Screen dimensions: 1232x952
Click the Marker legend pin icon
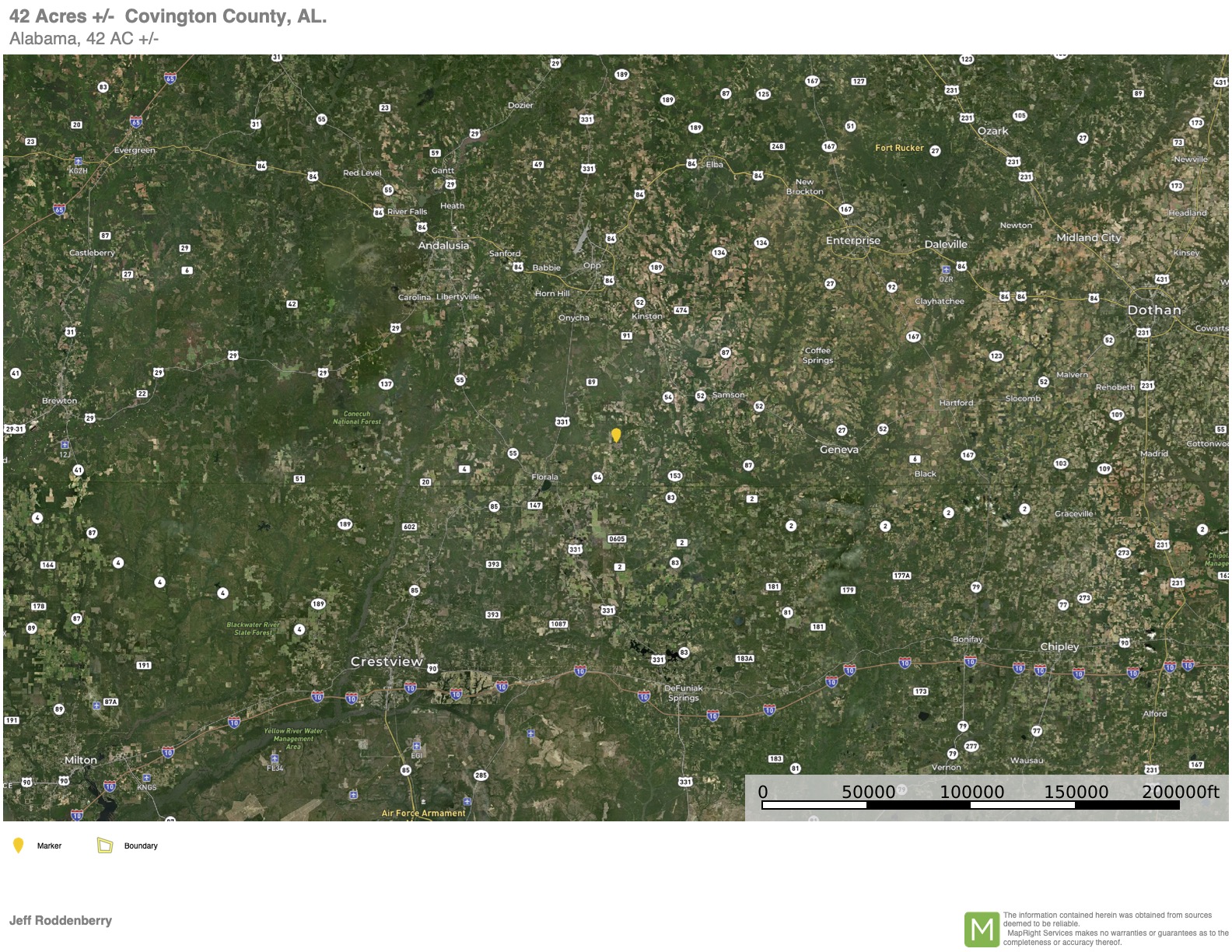tap(19, 845)
